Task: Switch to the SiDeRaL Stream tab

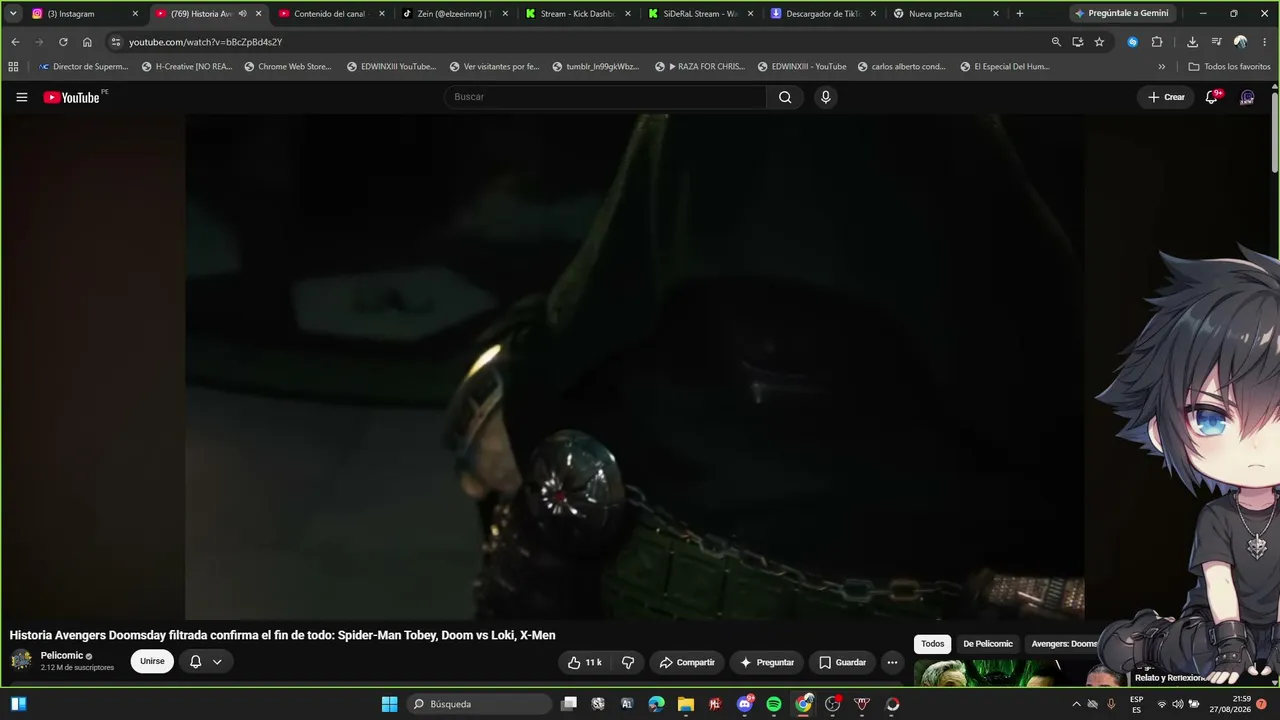Action: point(701,14)
